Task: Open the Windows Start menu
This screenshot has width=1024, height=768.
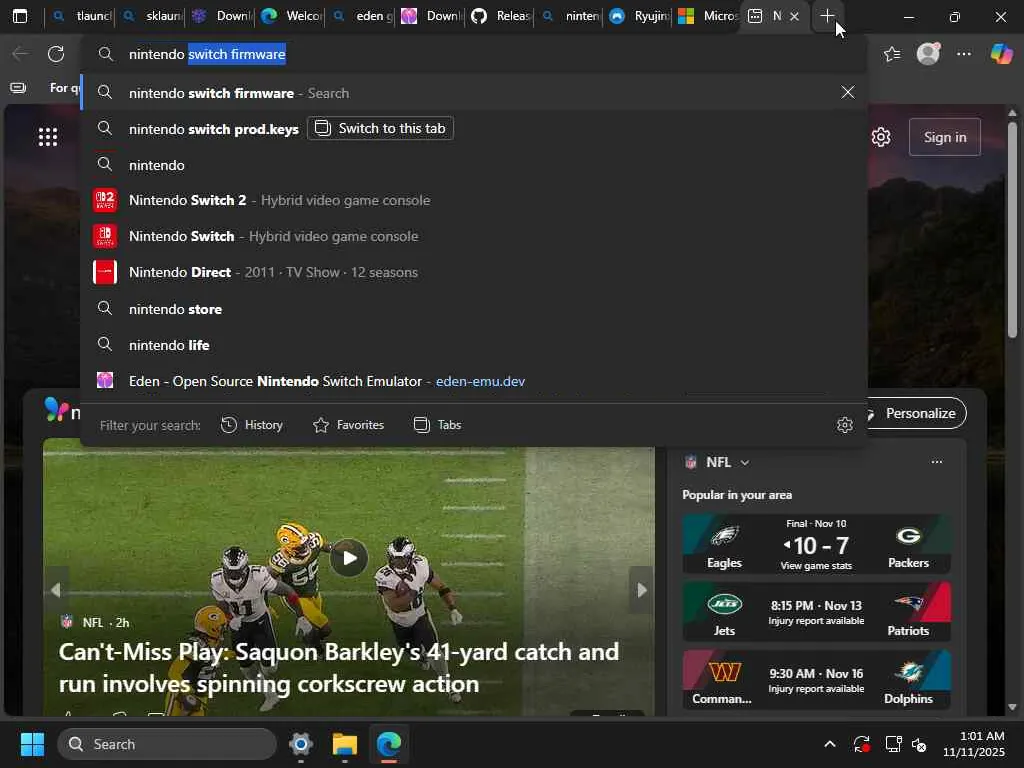Action: (32, 744)
